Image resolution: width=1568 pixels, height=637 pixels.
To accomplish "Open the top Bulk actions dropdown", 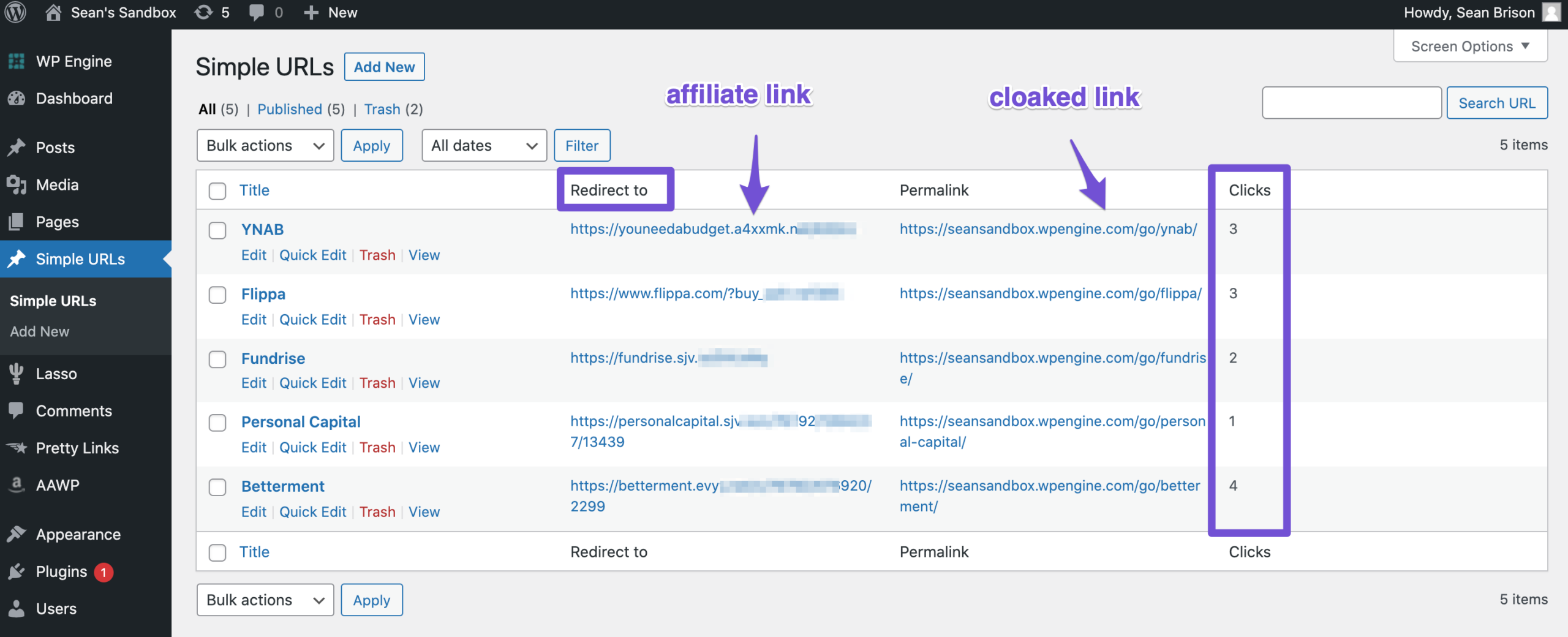I will [265, 145].
